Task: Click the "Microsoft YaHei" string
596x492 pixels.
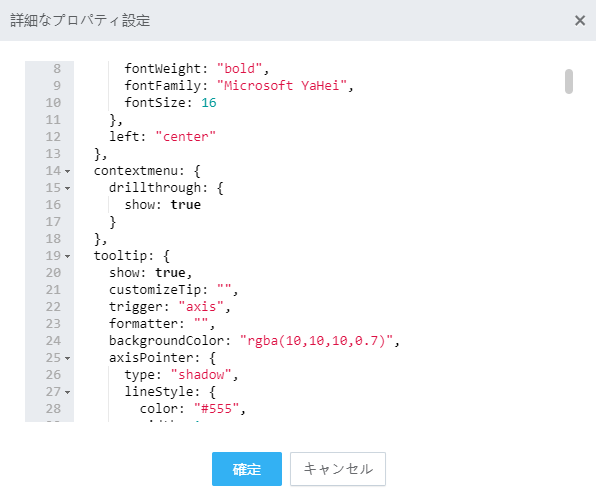Action: tap(281, 86)
